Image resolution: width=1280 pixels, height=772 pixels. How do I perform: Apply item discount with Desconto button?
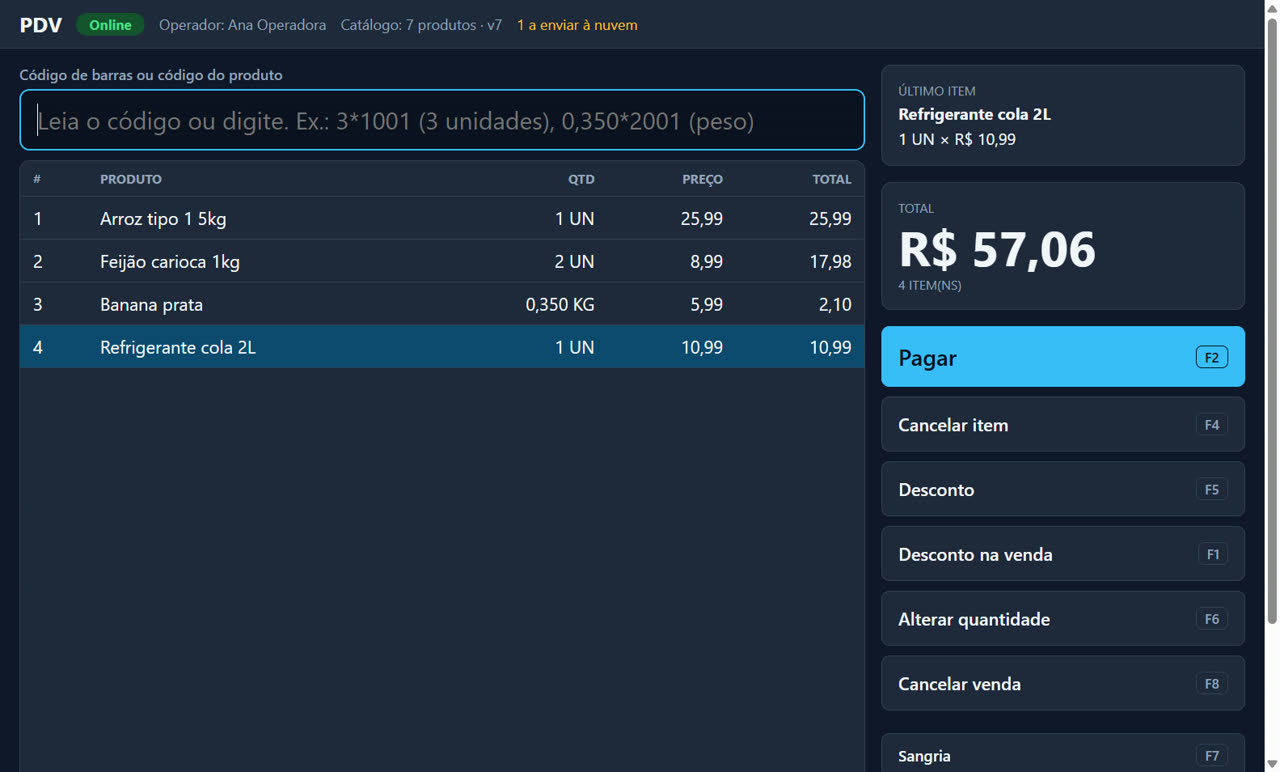(x=1062, y=489)
